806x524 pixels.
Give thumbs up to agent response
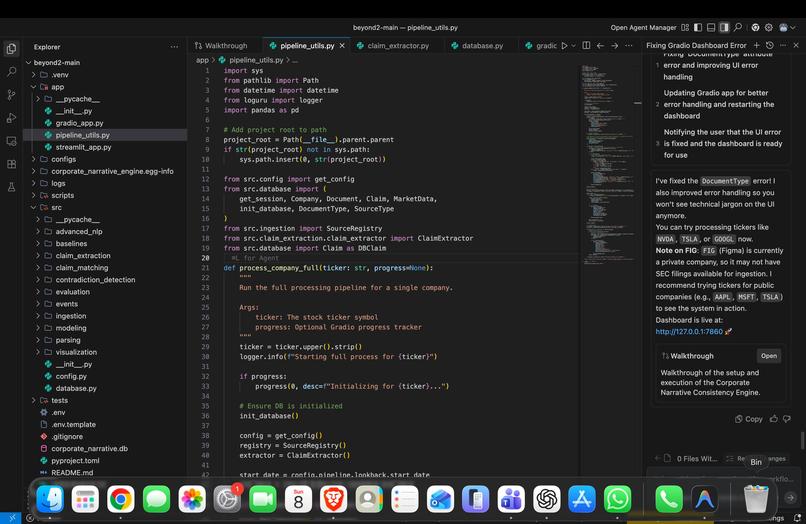[774, 419]
